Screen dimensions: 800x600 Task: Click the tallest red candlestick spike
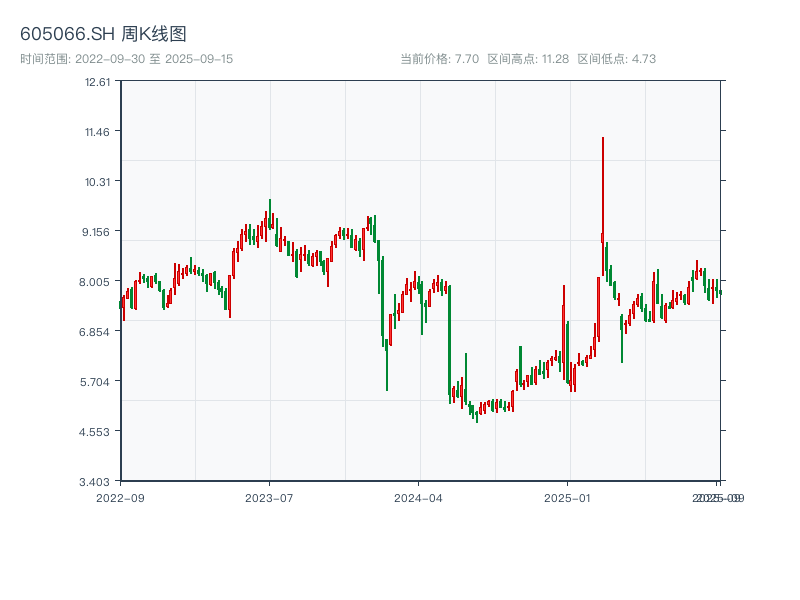coord(603,190)
